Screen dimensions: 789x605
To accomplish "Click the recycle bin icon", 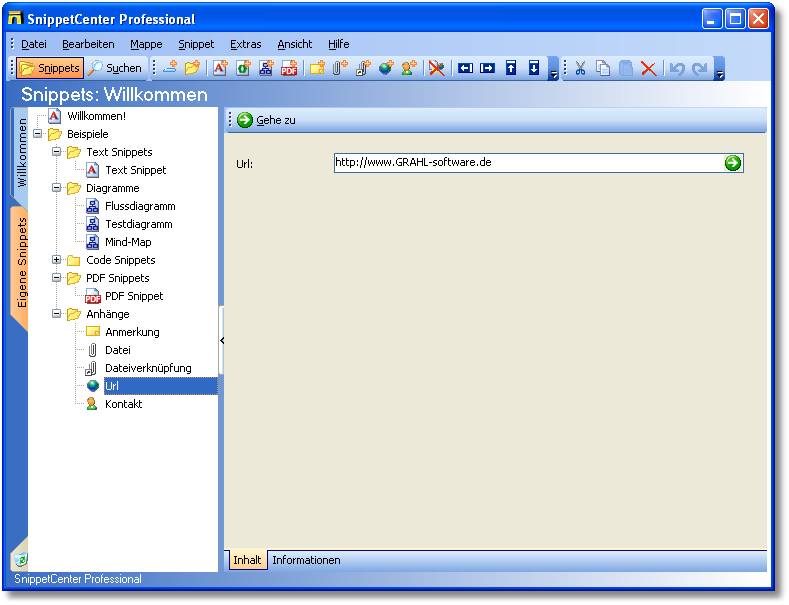I will [x=20, y=559].
